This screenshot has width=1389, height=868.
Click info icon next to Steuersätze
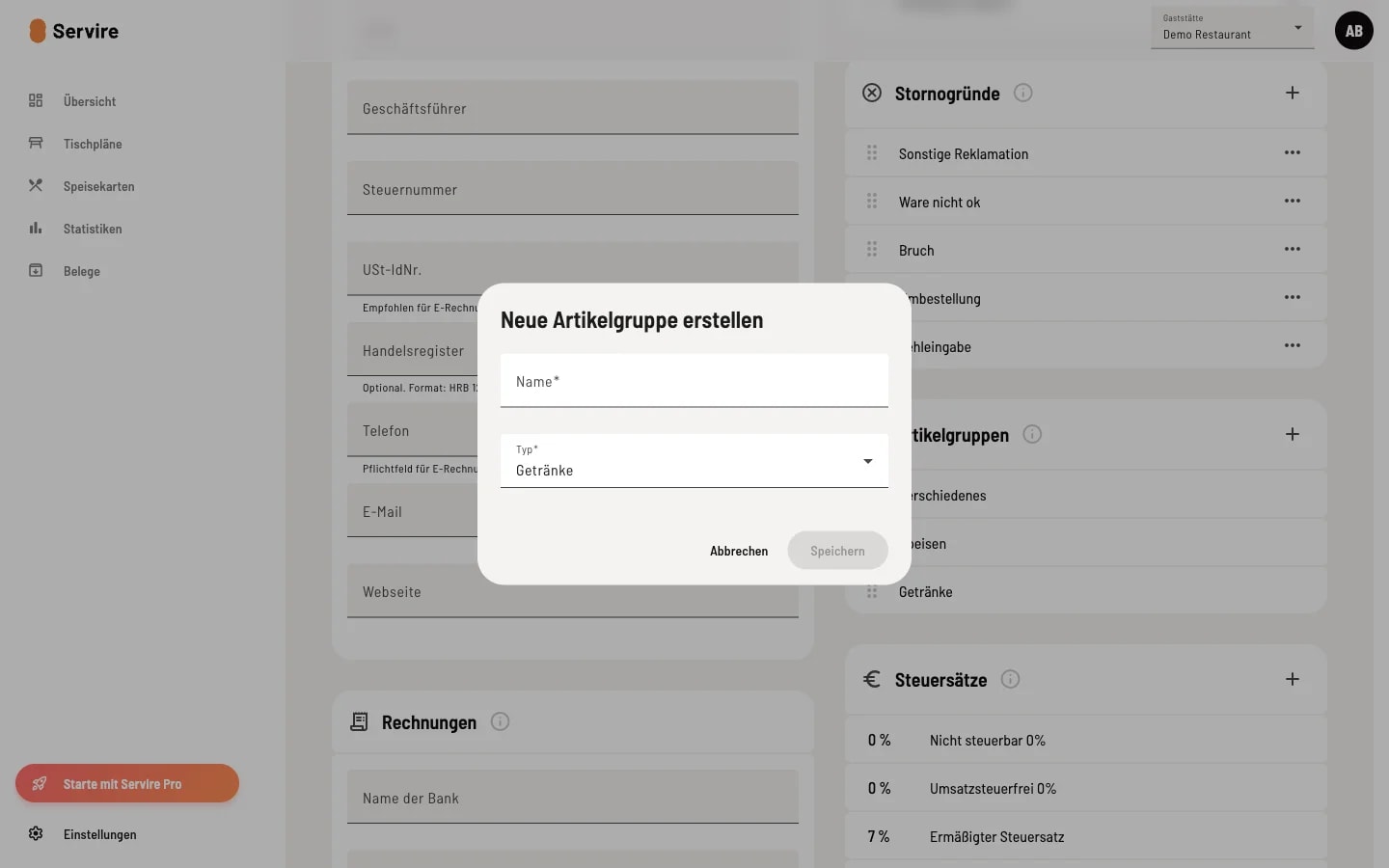[x=1010, y=679]
